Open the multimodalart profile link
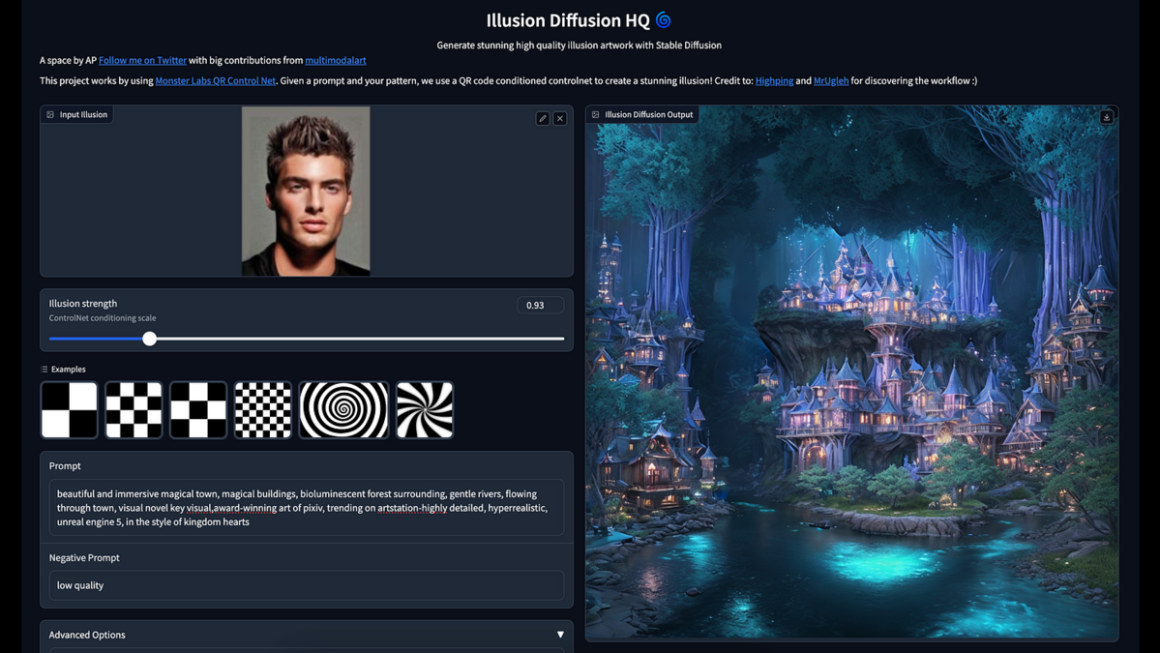 pyautogui.click(x=335, y=60)
